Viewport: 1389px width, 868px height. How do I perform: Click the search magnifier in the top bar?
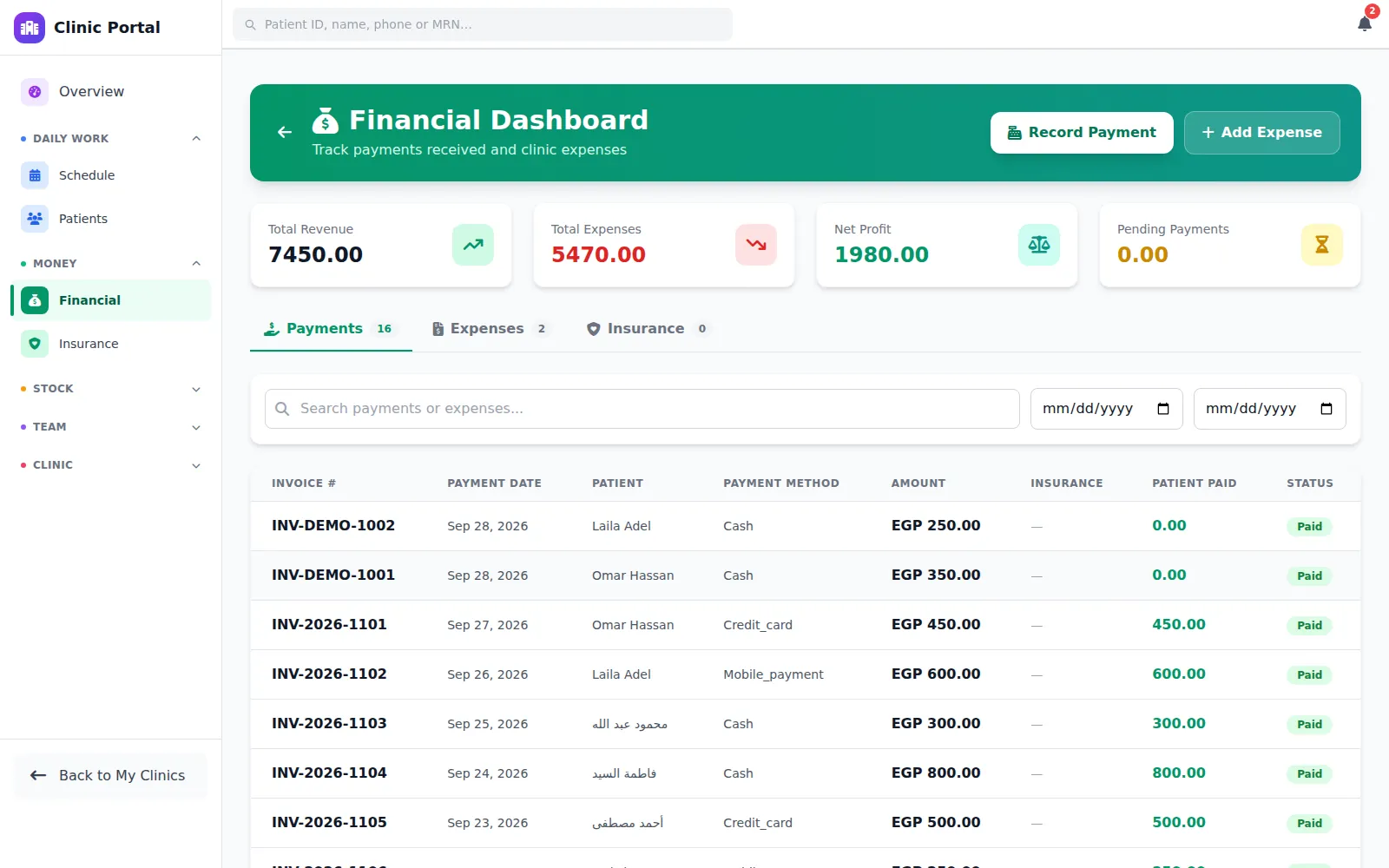coord(250,24)
